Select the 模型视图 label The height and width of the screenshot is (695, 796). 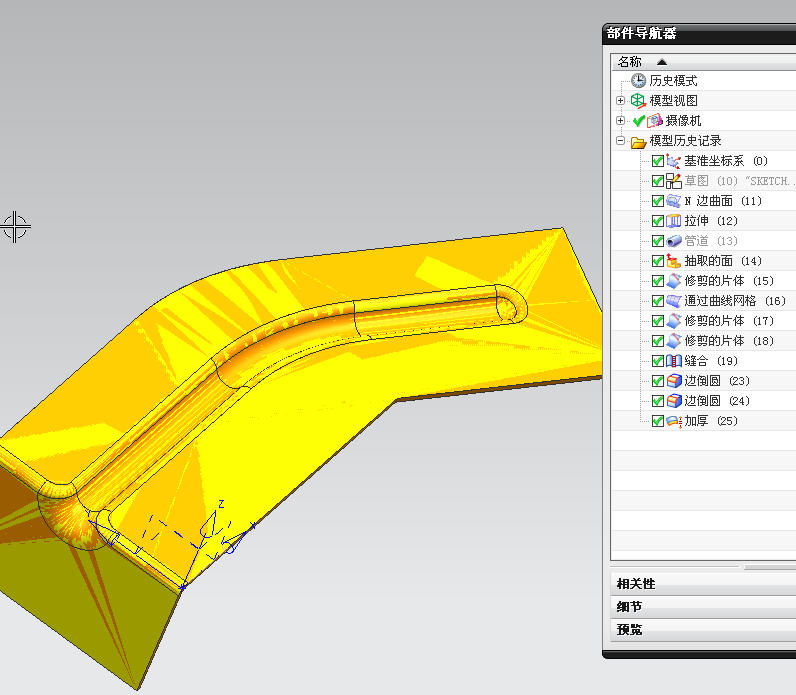pyautogui.click(x=673, y=101)
